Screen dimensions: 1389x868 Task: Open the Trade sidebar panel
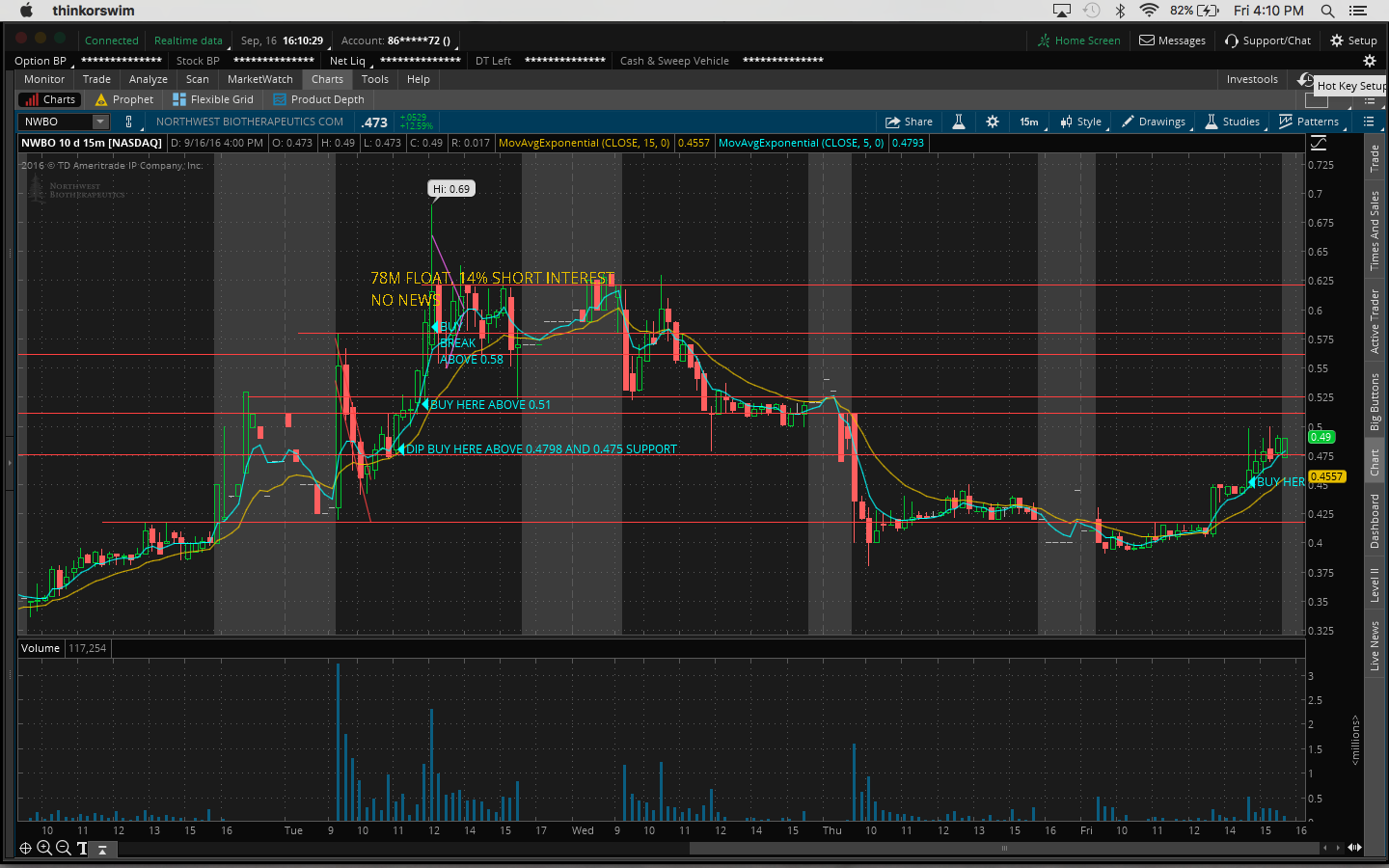(x=1375, y=158)
